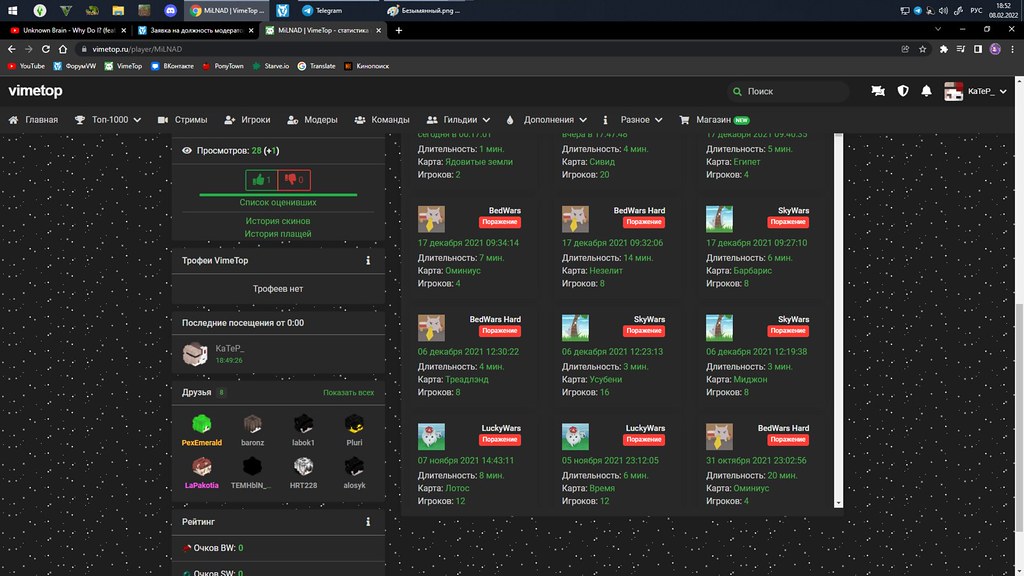Open the notifications bell icon
The width and height of the screenshot is (1024, 576).
[927, 91]
